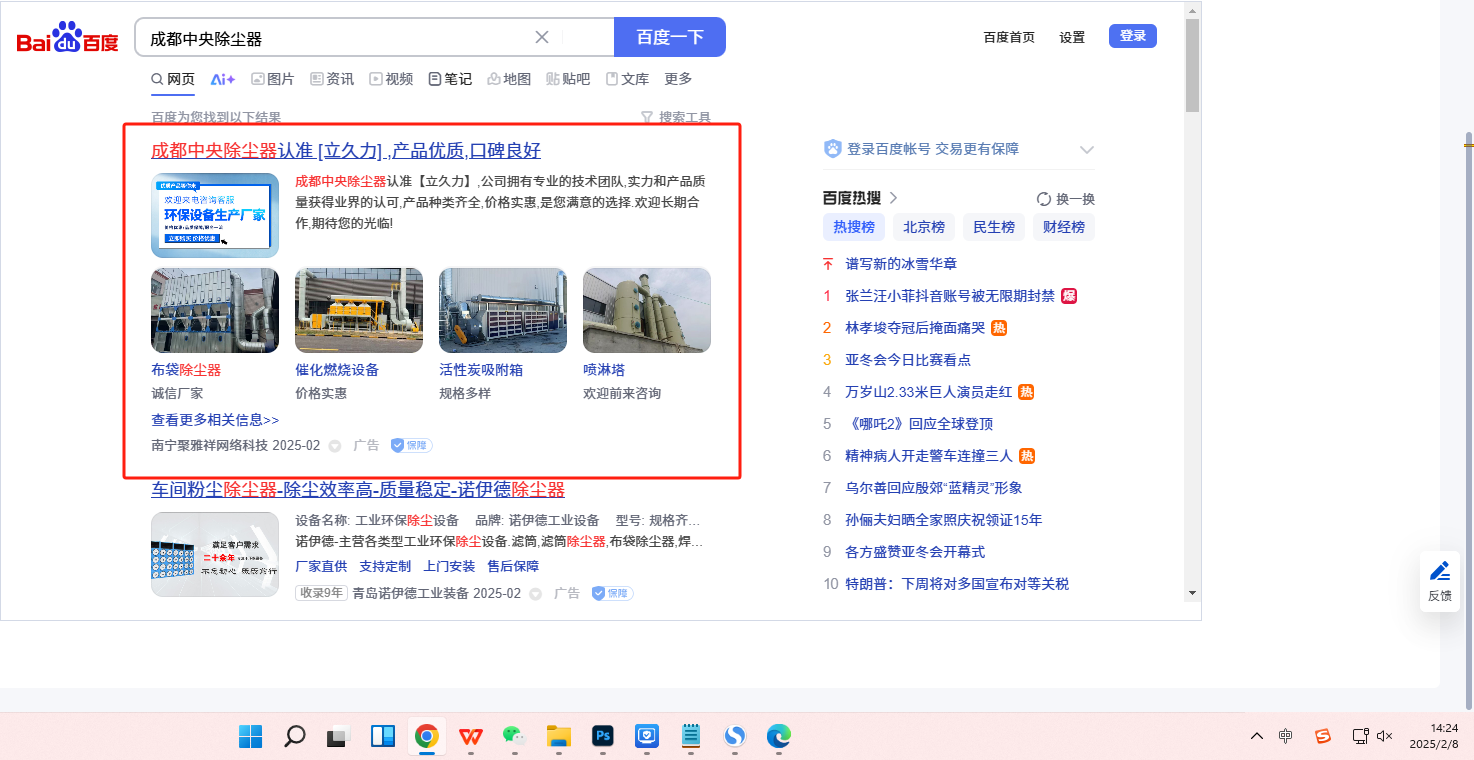Unmute the speaker in the system tray

tap(1385, 736)
